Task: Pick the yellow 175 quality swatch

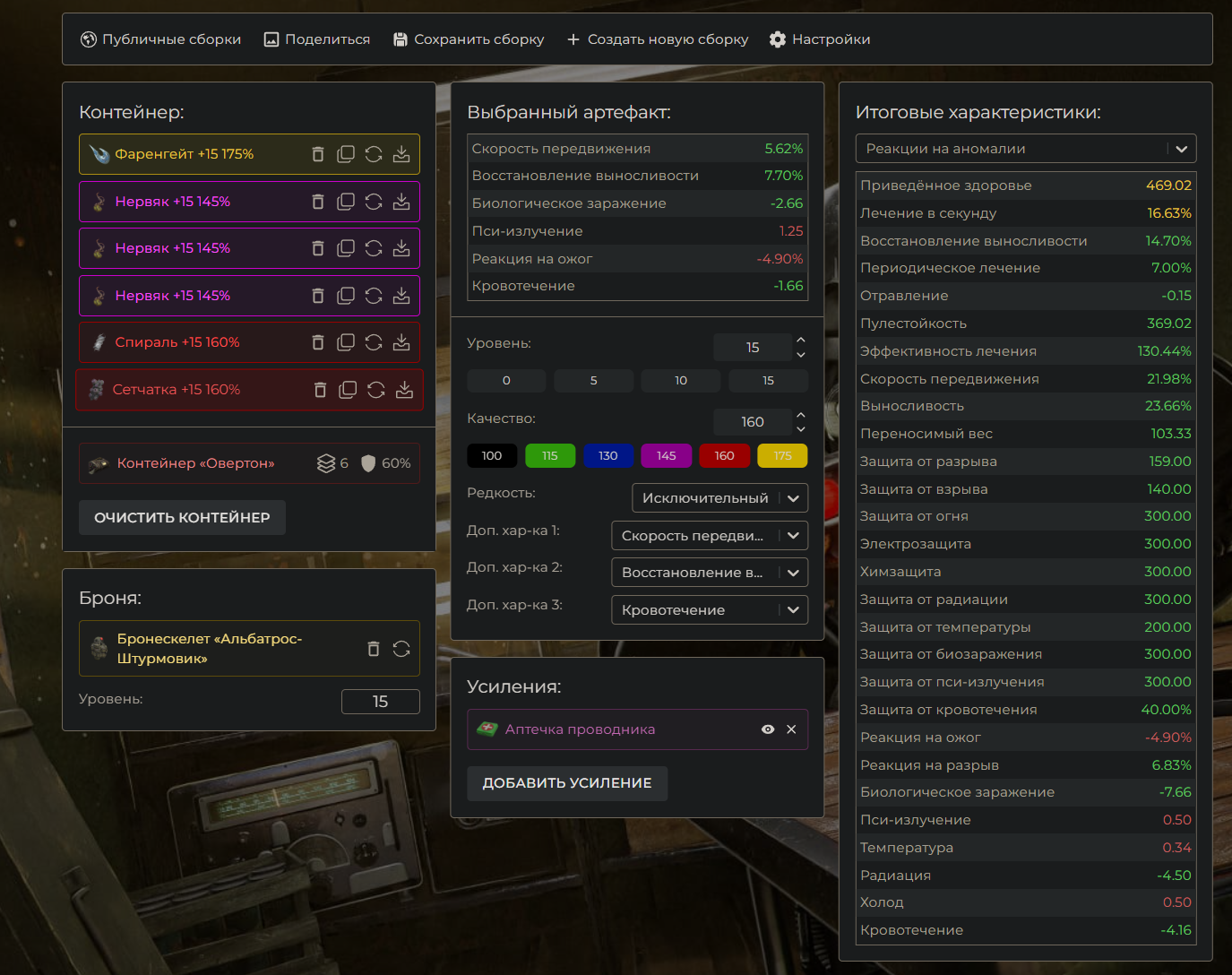Action: (x=783, y=456)
